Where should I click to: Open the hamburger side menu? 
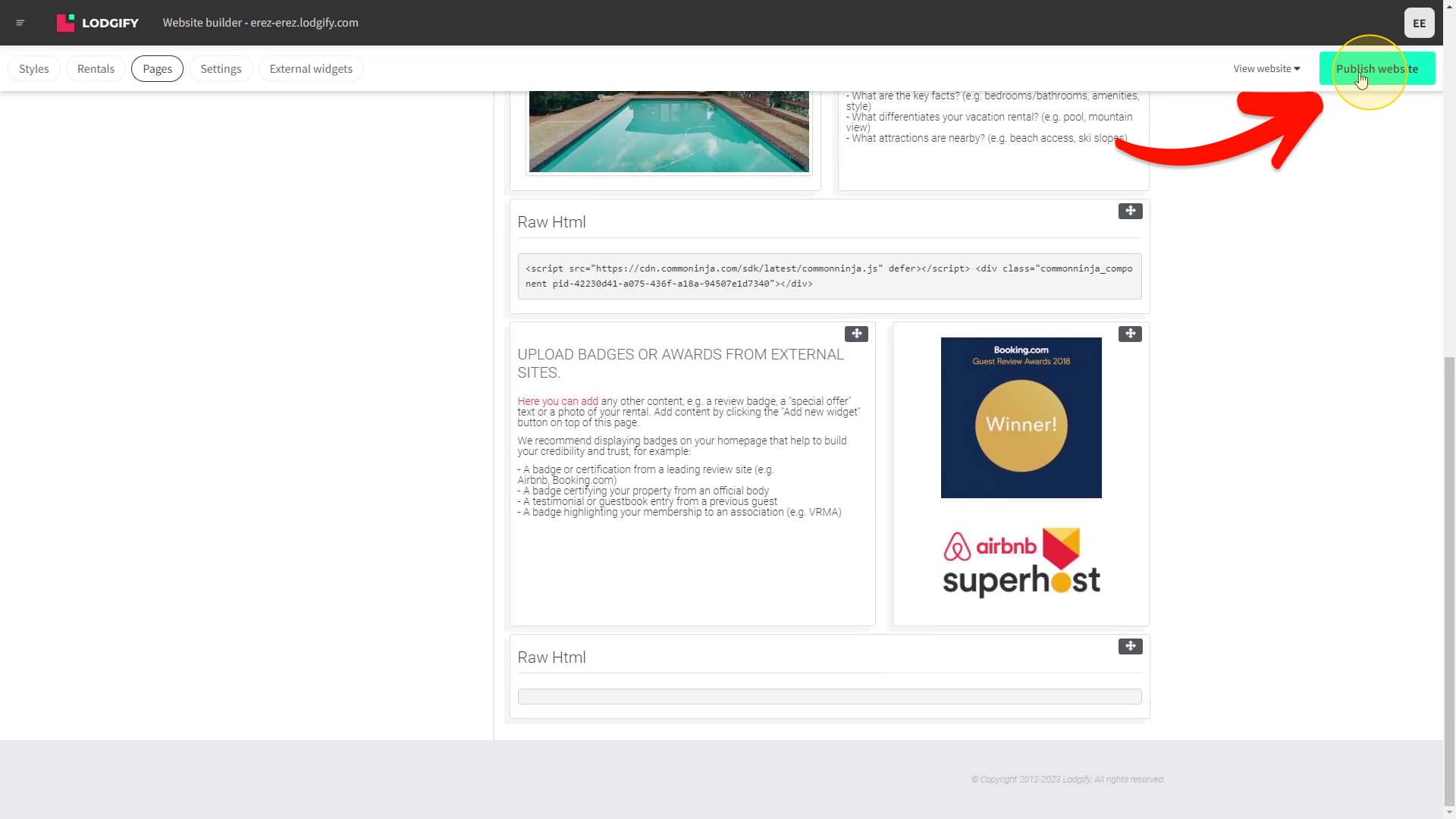coord(20,23)
